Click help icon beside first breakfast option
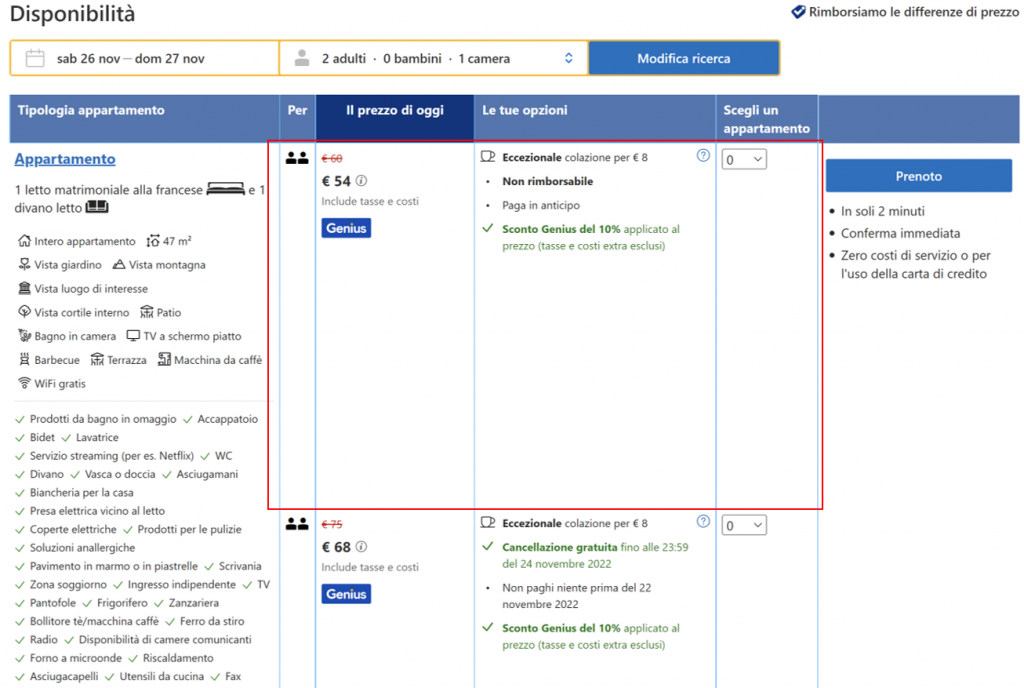 pyautogui.click(x=703, y=156)
